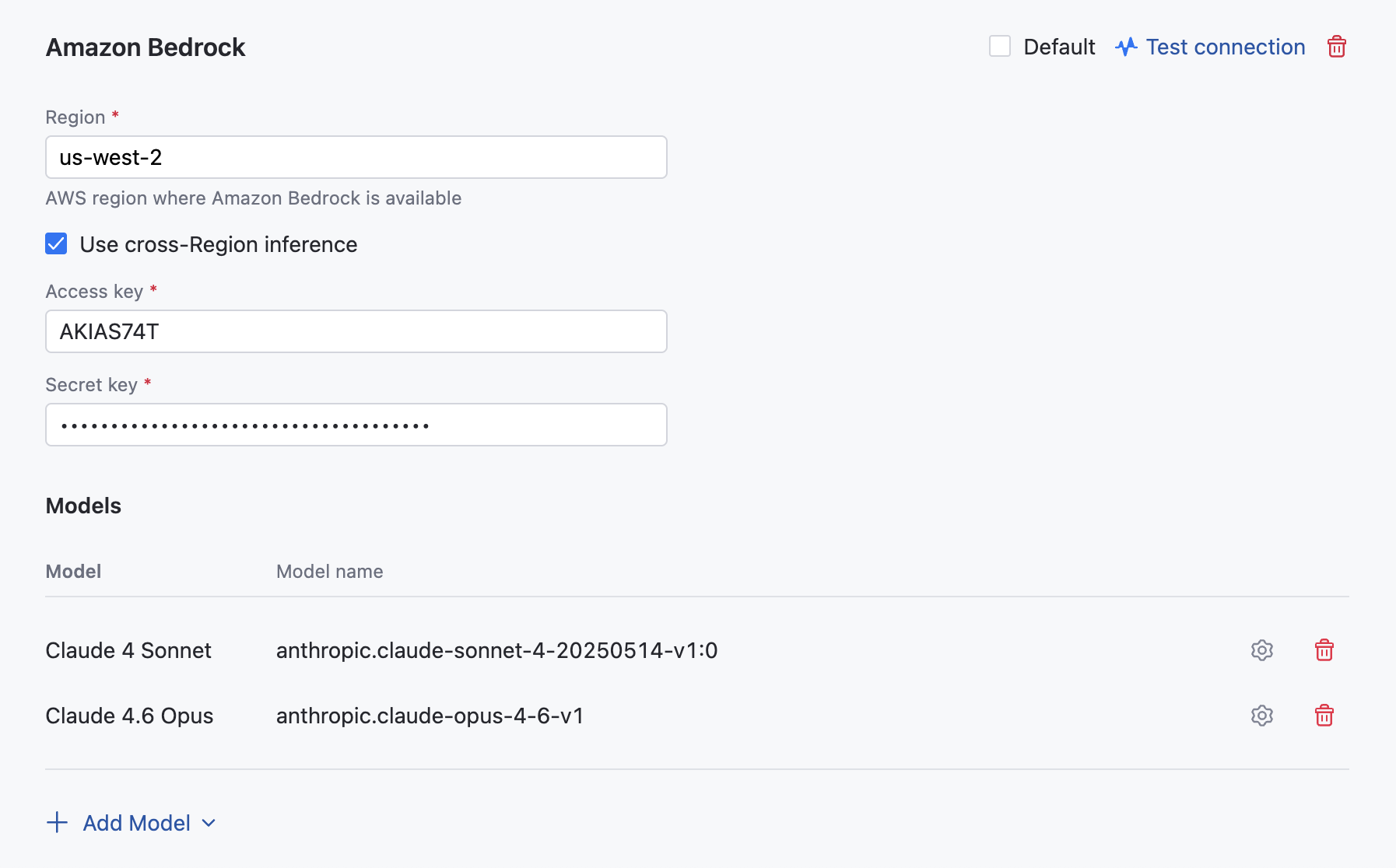Image resolution: width=1396 pixels, height=868 pixels.
Task: Select the Claude 4.6 Opus model row
Action: (x=129, y=716)
